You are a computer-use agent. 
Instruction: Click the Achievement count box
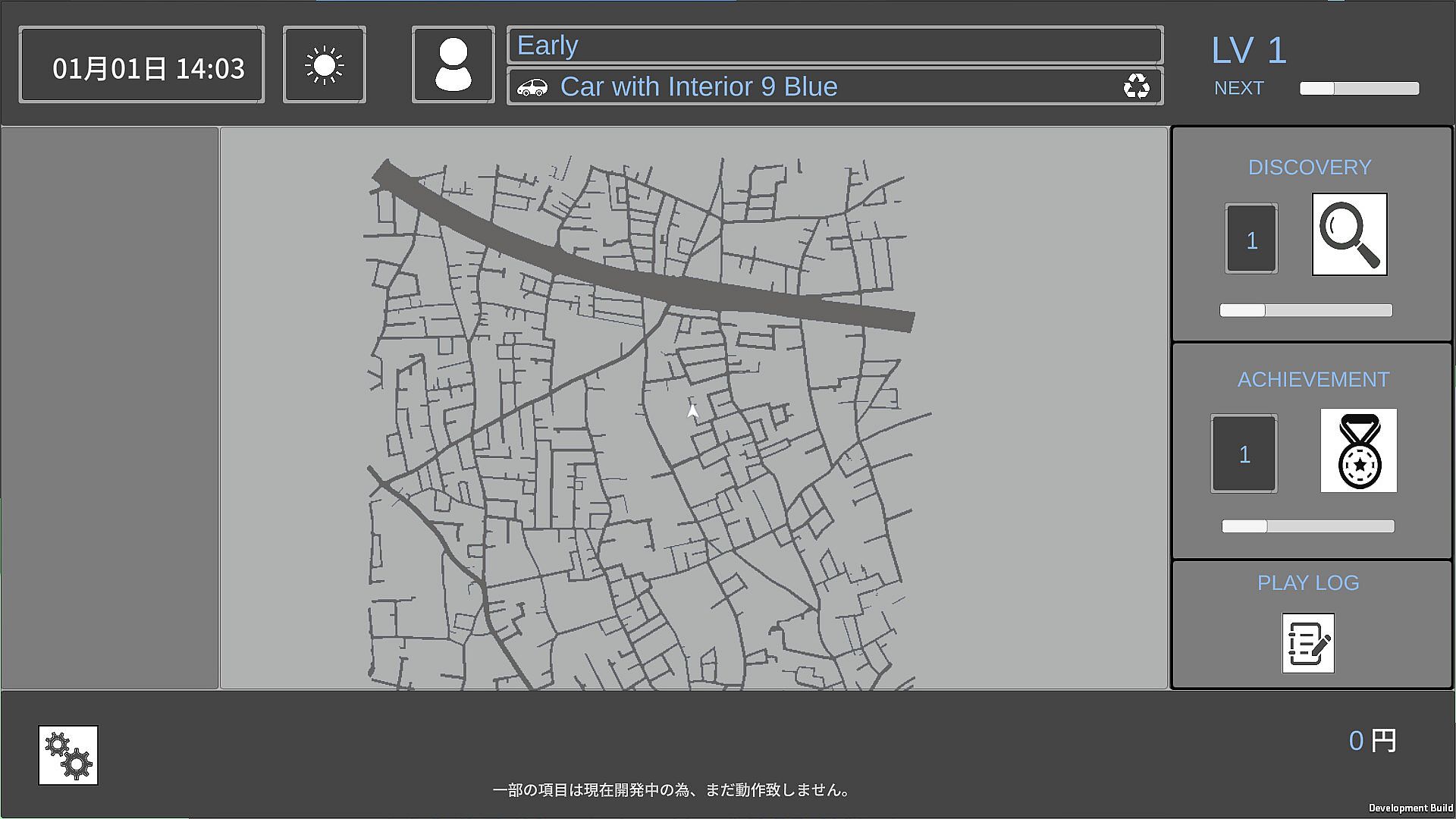(1244, 453)
